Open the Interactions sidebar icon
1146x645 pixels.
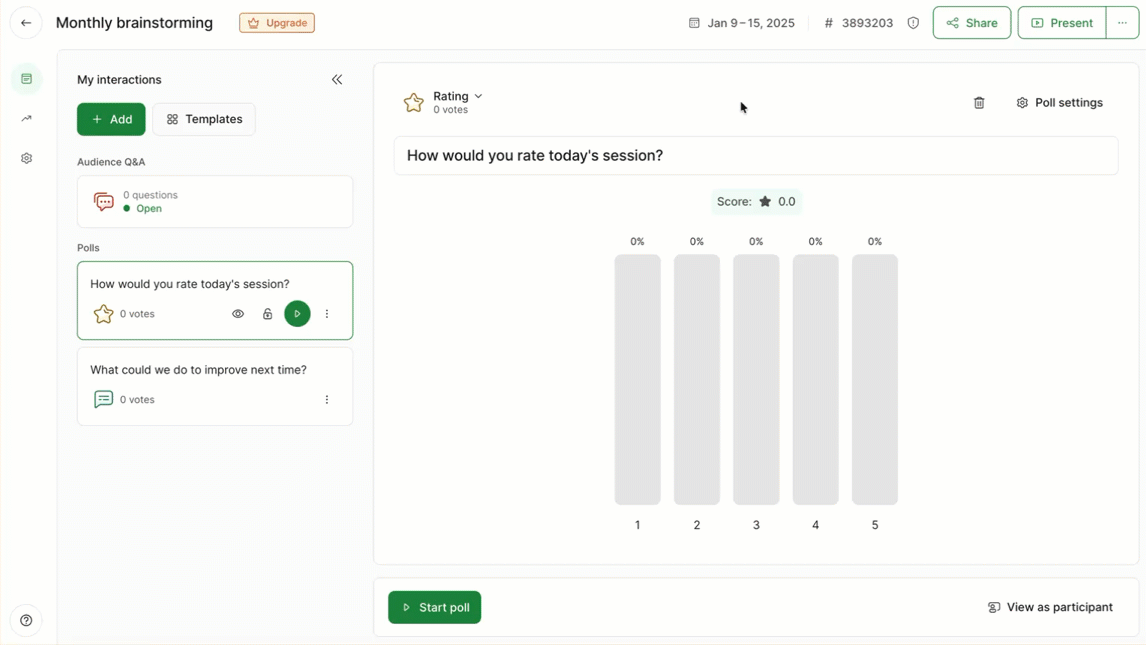pyautogui.click(x=27, y=79)
